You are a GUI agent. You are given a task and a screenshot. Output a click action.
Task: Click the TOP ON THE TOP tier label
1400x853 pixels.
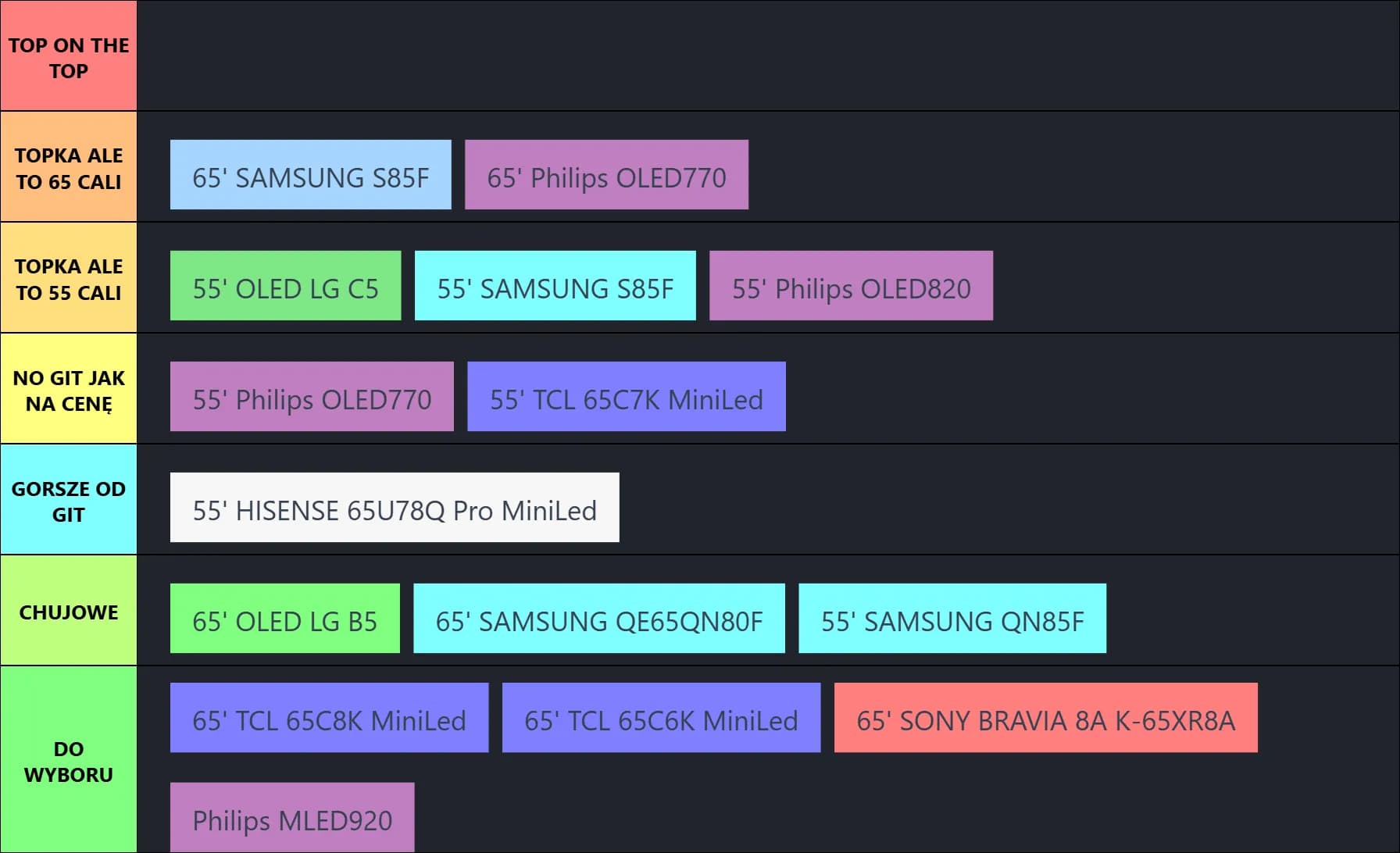pos(69,57)
